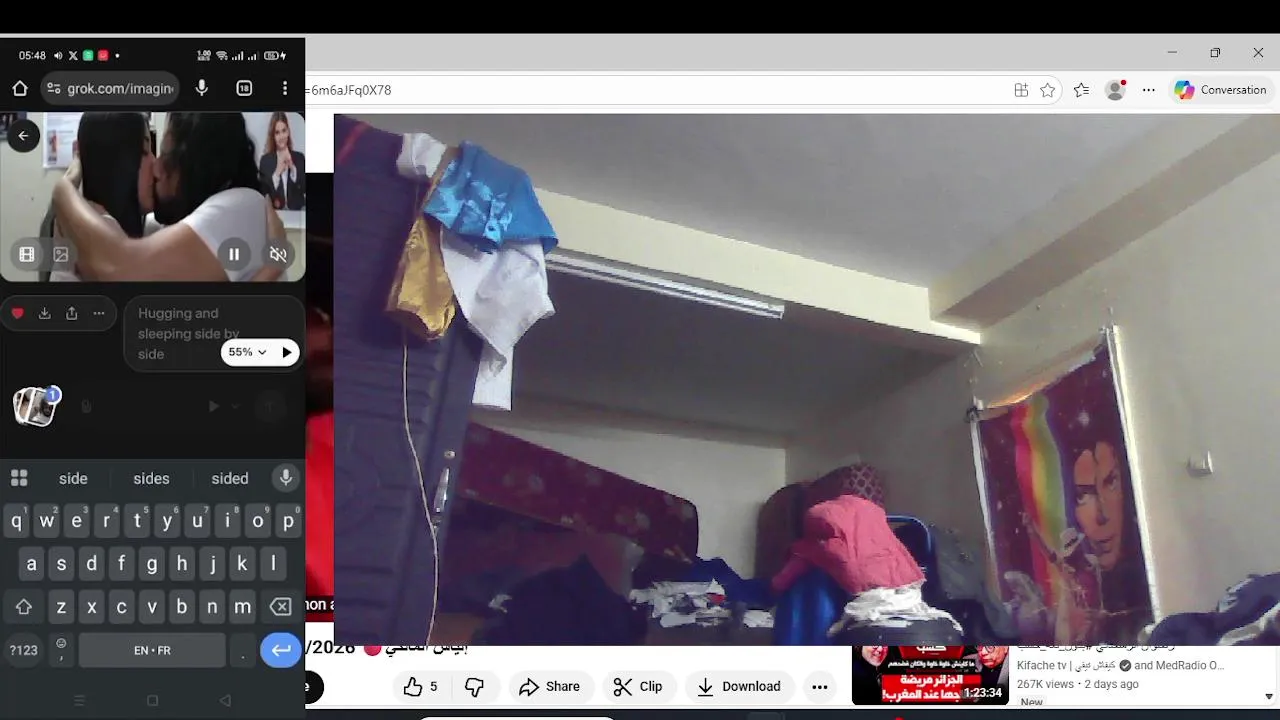Open more options beside share icon
1280x720 pixels.
(x=98, y=313)
